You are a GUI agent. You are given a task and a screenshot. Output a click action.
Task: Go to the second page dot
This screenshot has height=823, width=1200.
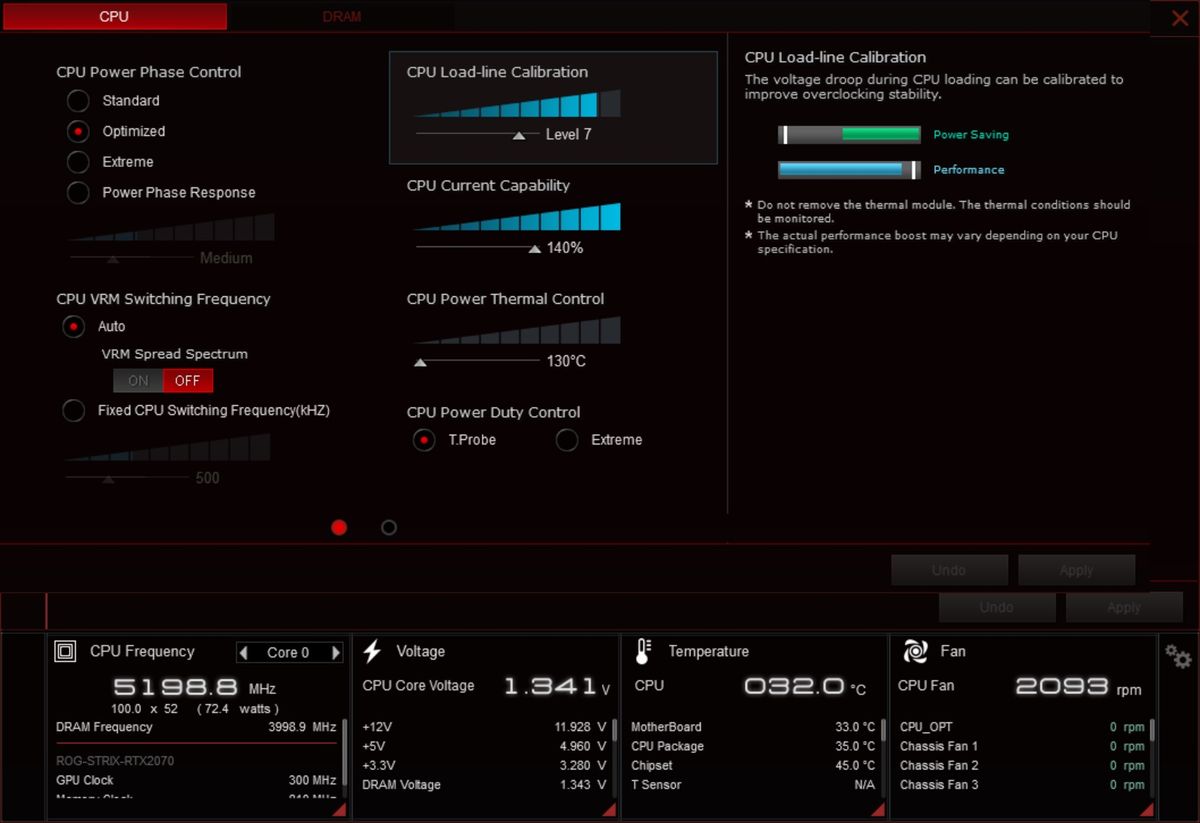pyautogui.click(x=389, y=527)
